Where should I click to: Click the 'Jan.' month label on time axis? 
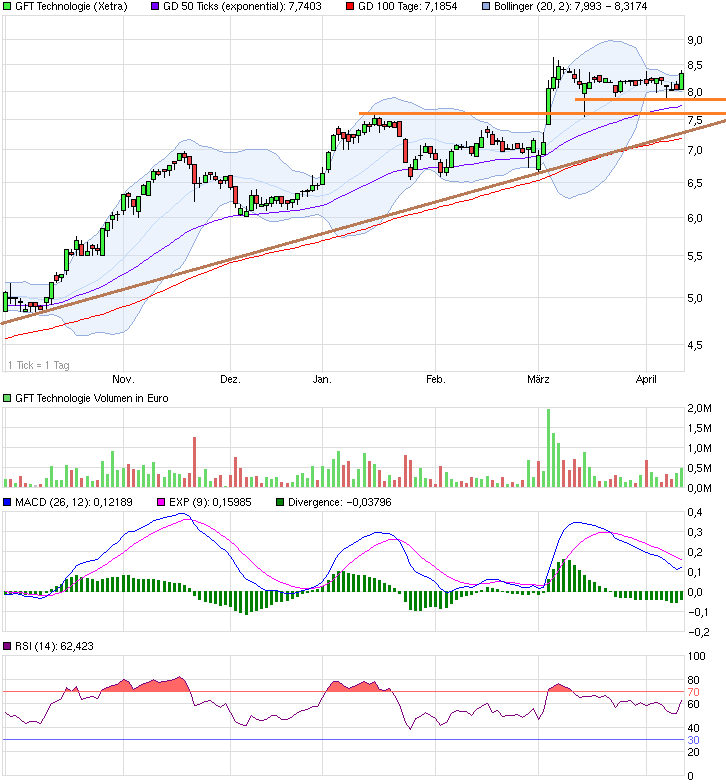click(322, 380)
